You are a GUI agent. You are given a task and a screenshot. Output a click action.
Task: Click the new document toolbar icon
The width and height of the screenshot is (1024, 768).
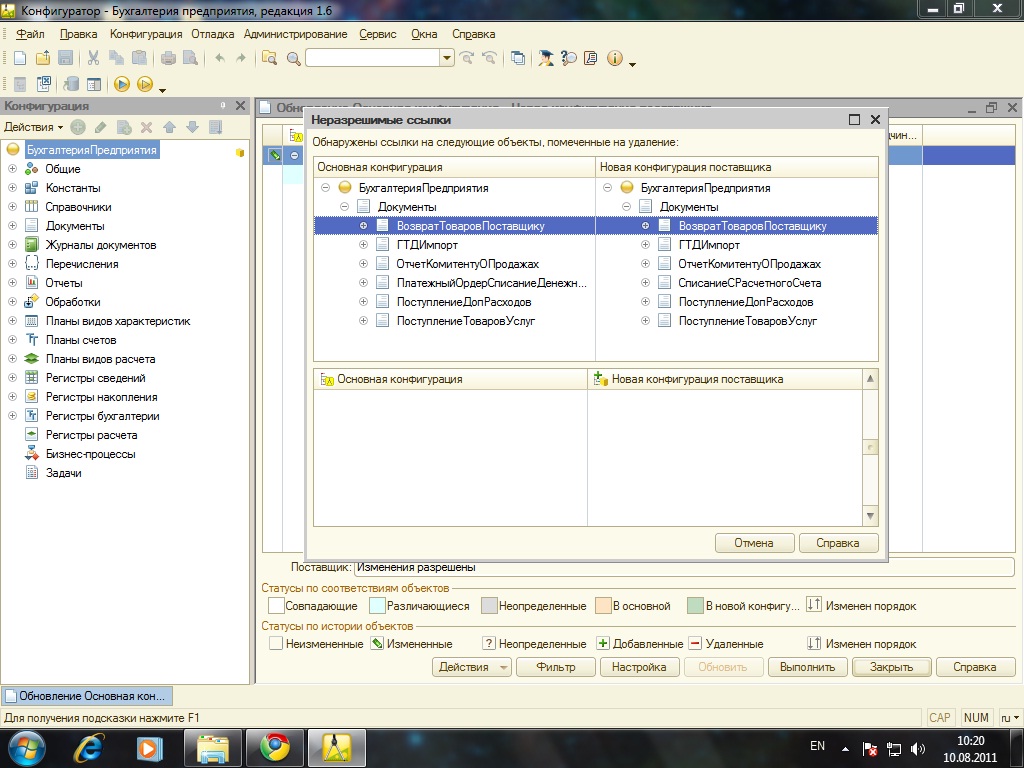[x=20, y=58]
